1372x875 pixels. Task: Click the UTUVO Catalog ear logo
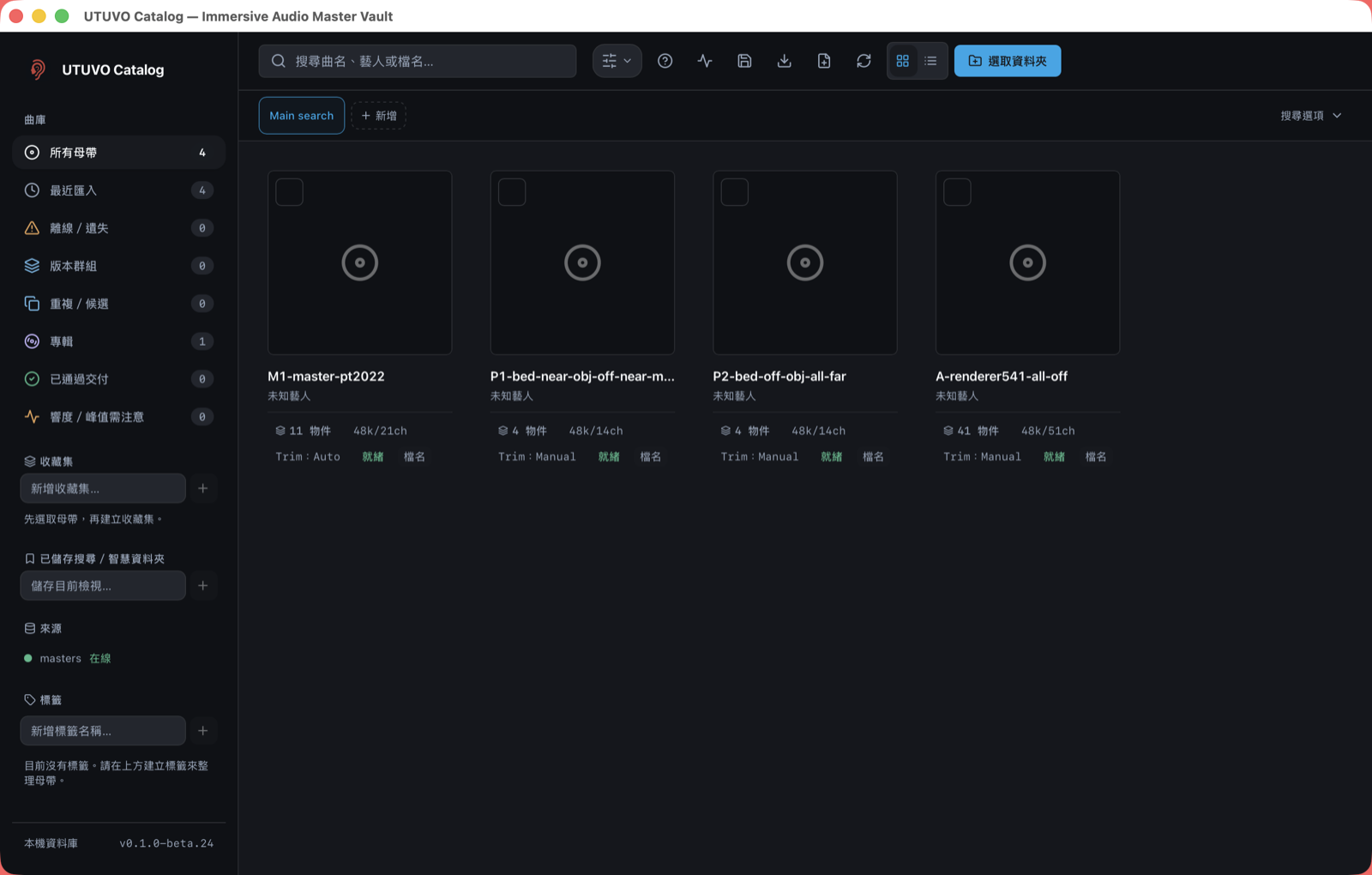(38, 69)
